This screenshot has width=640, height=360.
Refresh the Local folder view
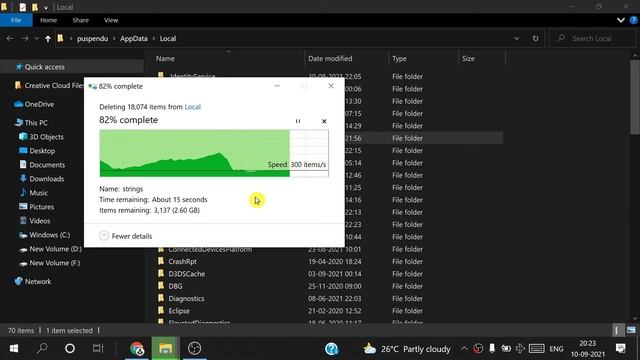pos(535,38)
